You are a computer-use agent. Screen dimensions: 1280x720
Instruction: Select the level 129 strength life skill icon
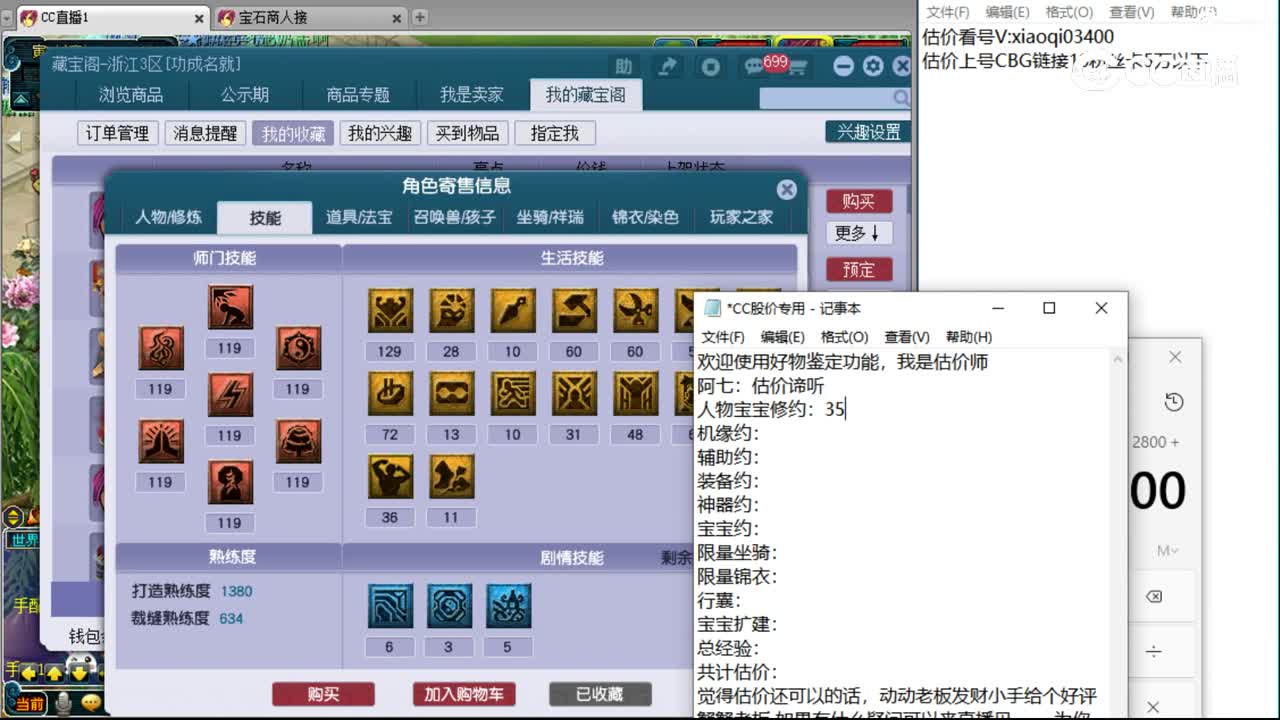pyautogui.click(x=389, y=310)
